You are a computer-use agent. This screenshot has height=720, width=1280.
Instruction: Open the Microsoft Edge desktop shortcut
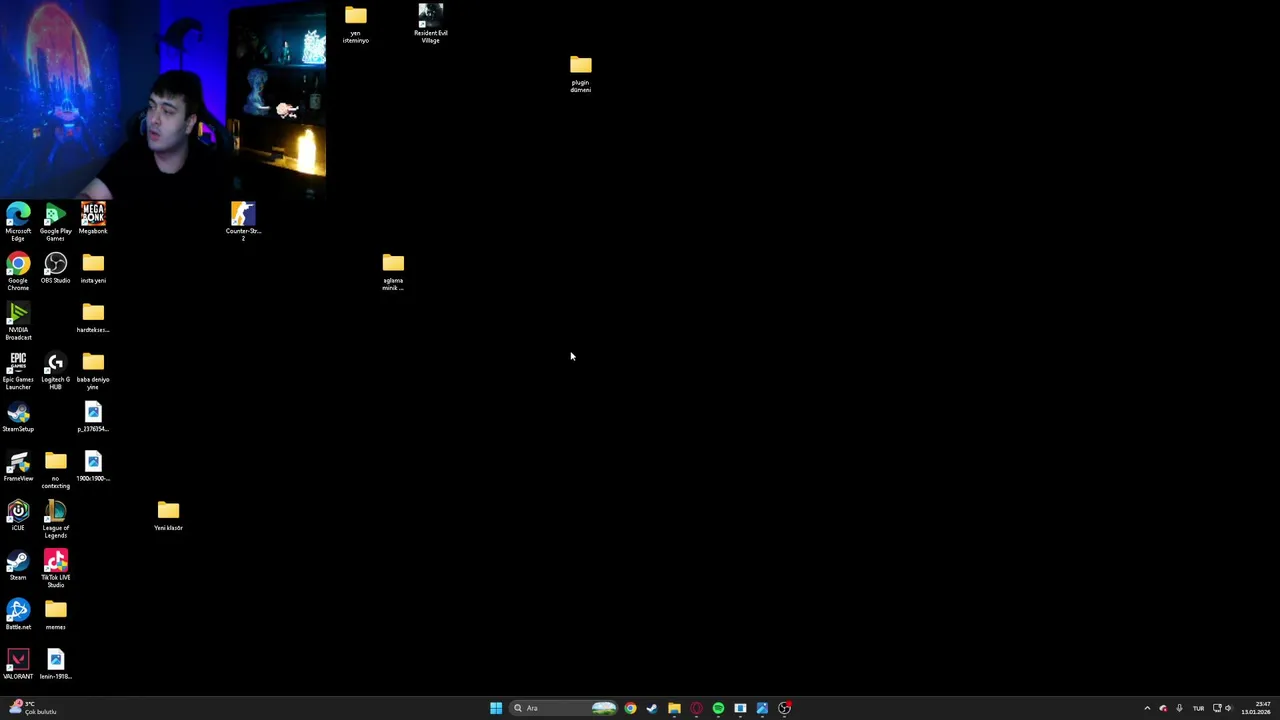[18, 221]
